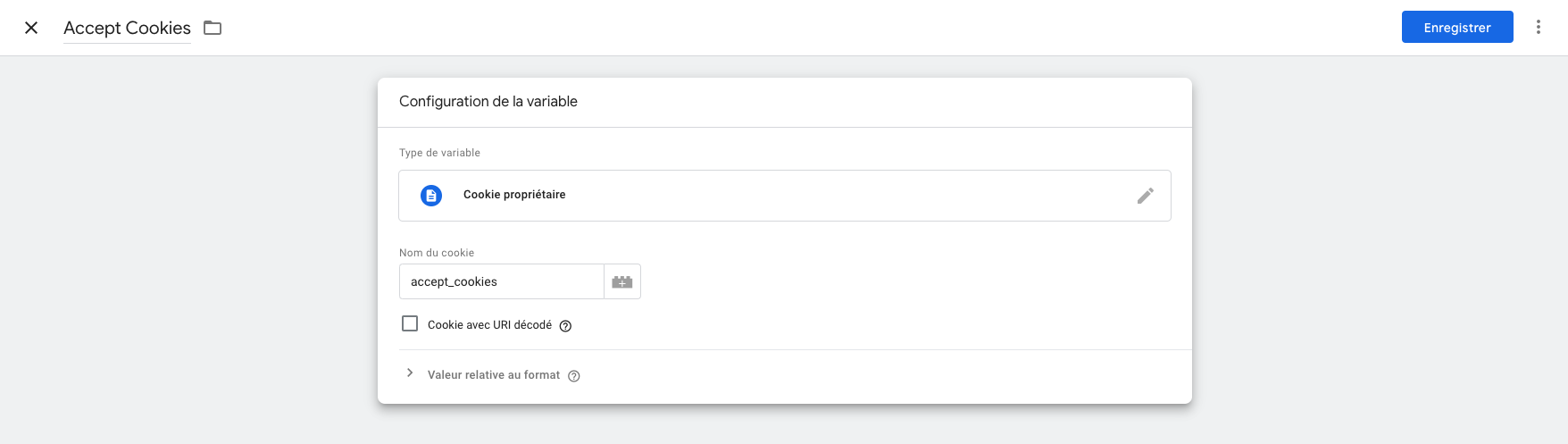Enable Cookie avec URI décodé checkbox

click(x=410, y=323)
